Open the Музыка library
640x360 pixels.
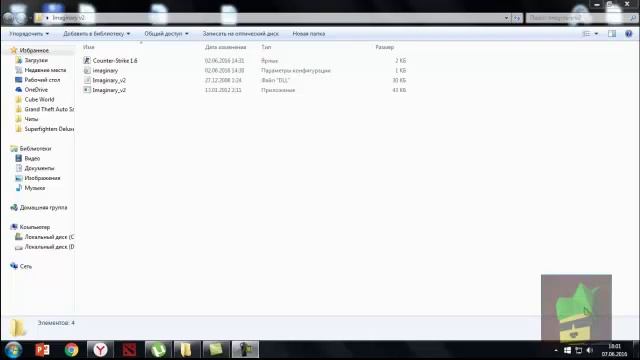[x=35, y=188]
